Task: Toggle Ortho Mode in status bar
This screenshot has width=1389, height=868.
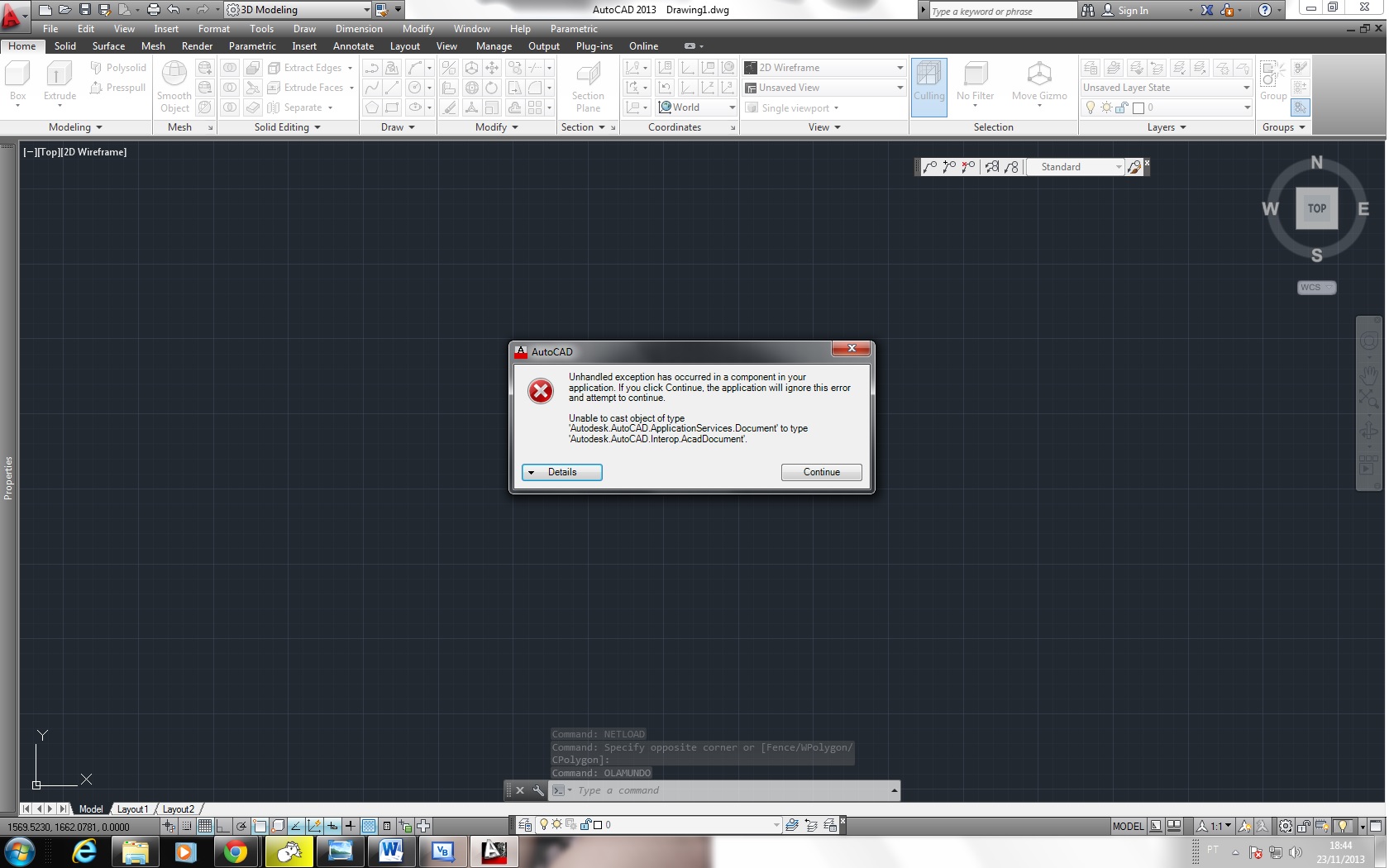Action: (x=223, y=826)
